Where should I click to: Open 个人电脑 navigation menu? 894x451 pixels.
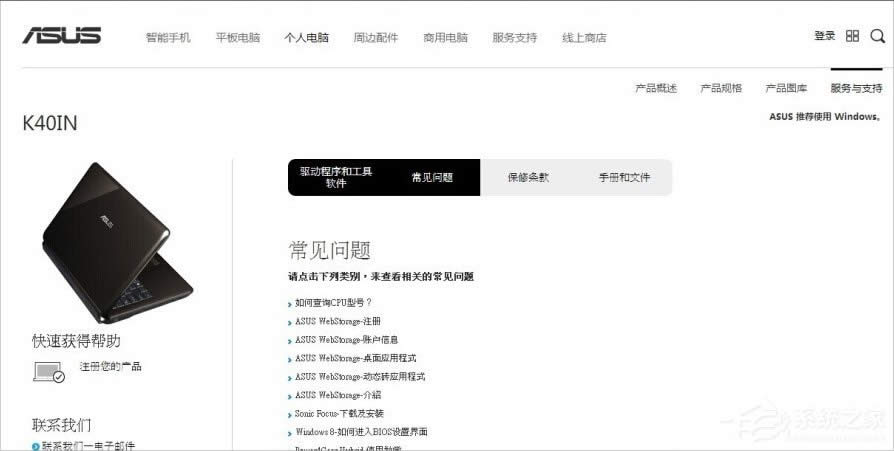(307, 38)
